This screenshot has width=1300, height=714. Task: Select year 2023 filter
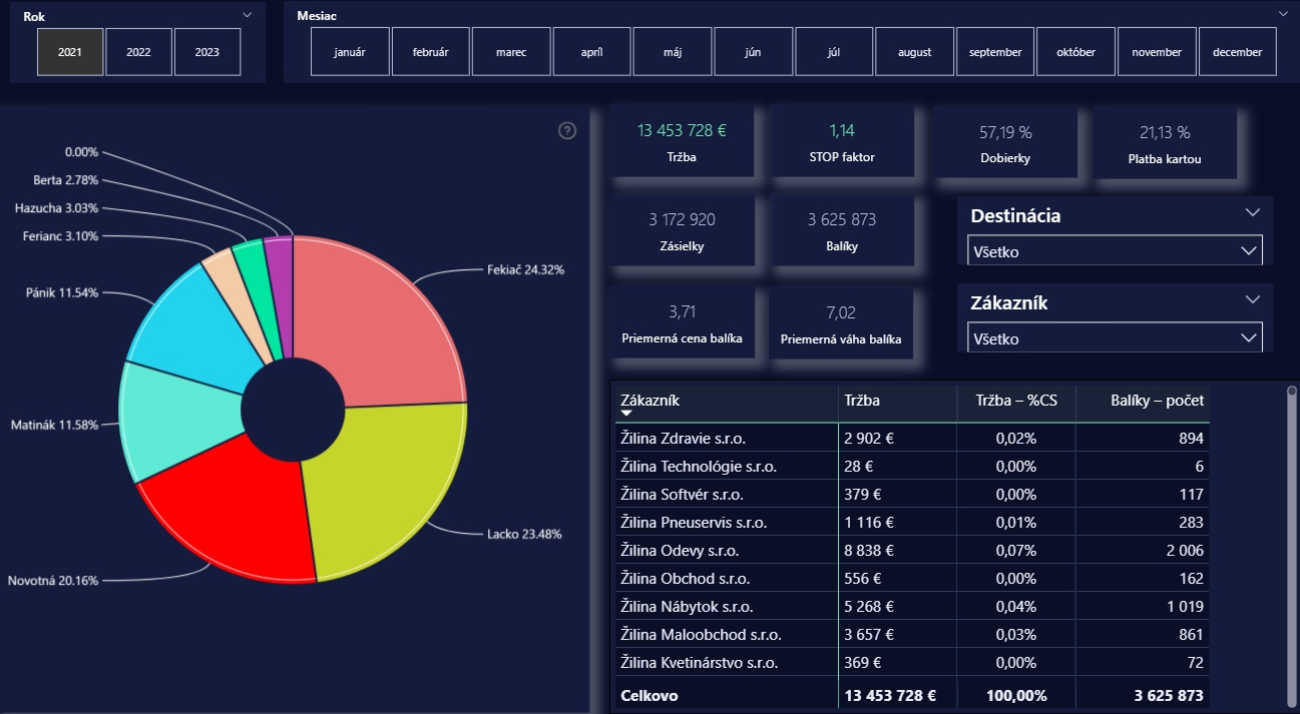pyautogui.click(x=207, y=52)
